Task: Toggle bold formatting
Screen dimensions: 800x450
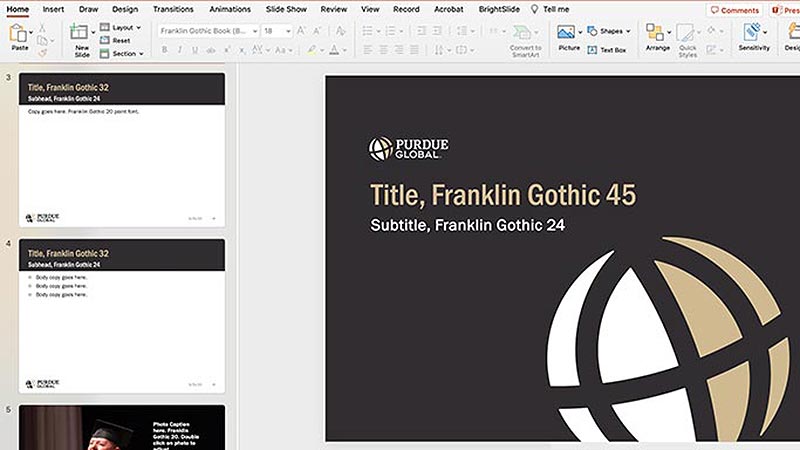Action: (164, 50)
